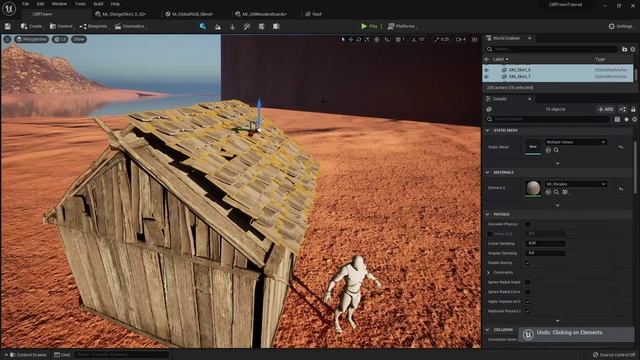Open the Perspective view mode dropdown
This screenshot has height=360, width=640.
[x=32, y=40]
